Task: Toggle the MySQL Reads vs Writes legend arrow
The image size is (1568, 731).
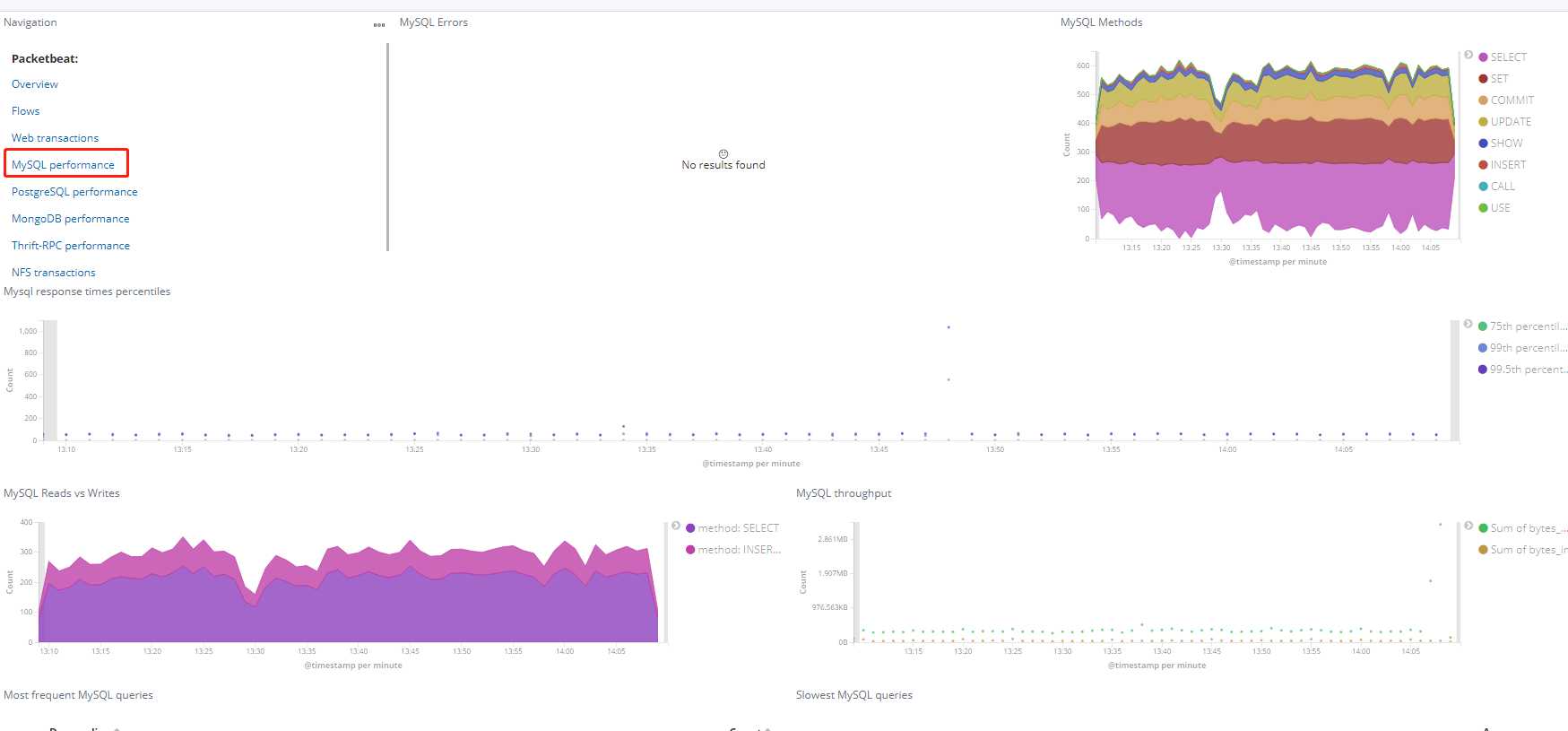Action: tap(676, 526)
